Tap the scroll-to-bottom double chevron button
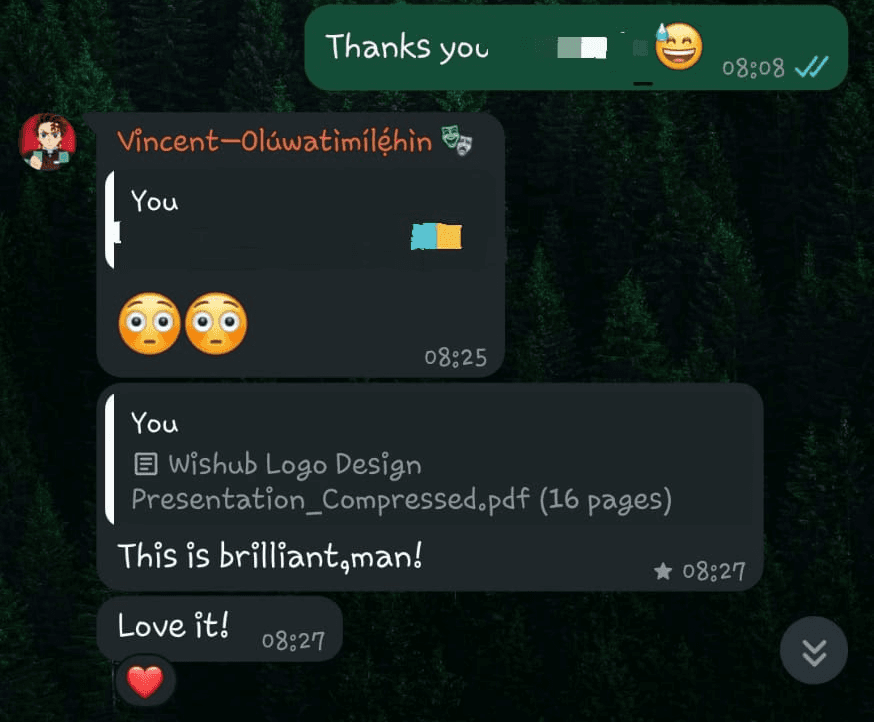The width and height of the screenshot is (874, 722). point(814,650)
